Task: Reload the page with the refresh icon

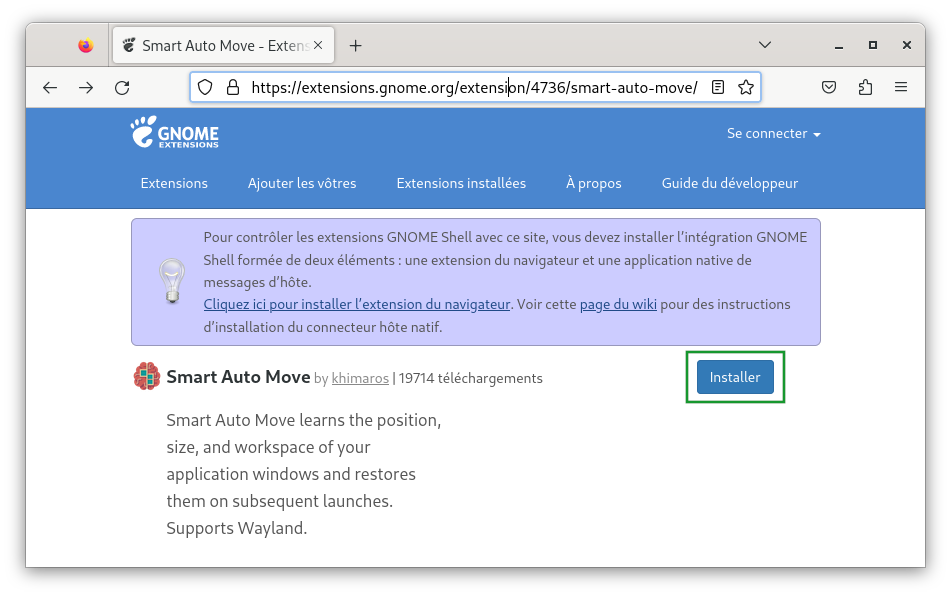Action: [123, 88]
